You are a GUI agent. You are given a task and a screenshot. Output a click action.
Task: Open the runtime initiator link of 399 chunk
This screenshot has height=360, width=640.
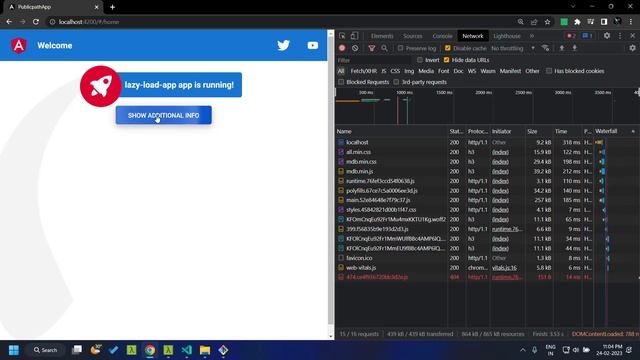coord(507,229)
